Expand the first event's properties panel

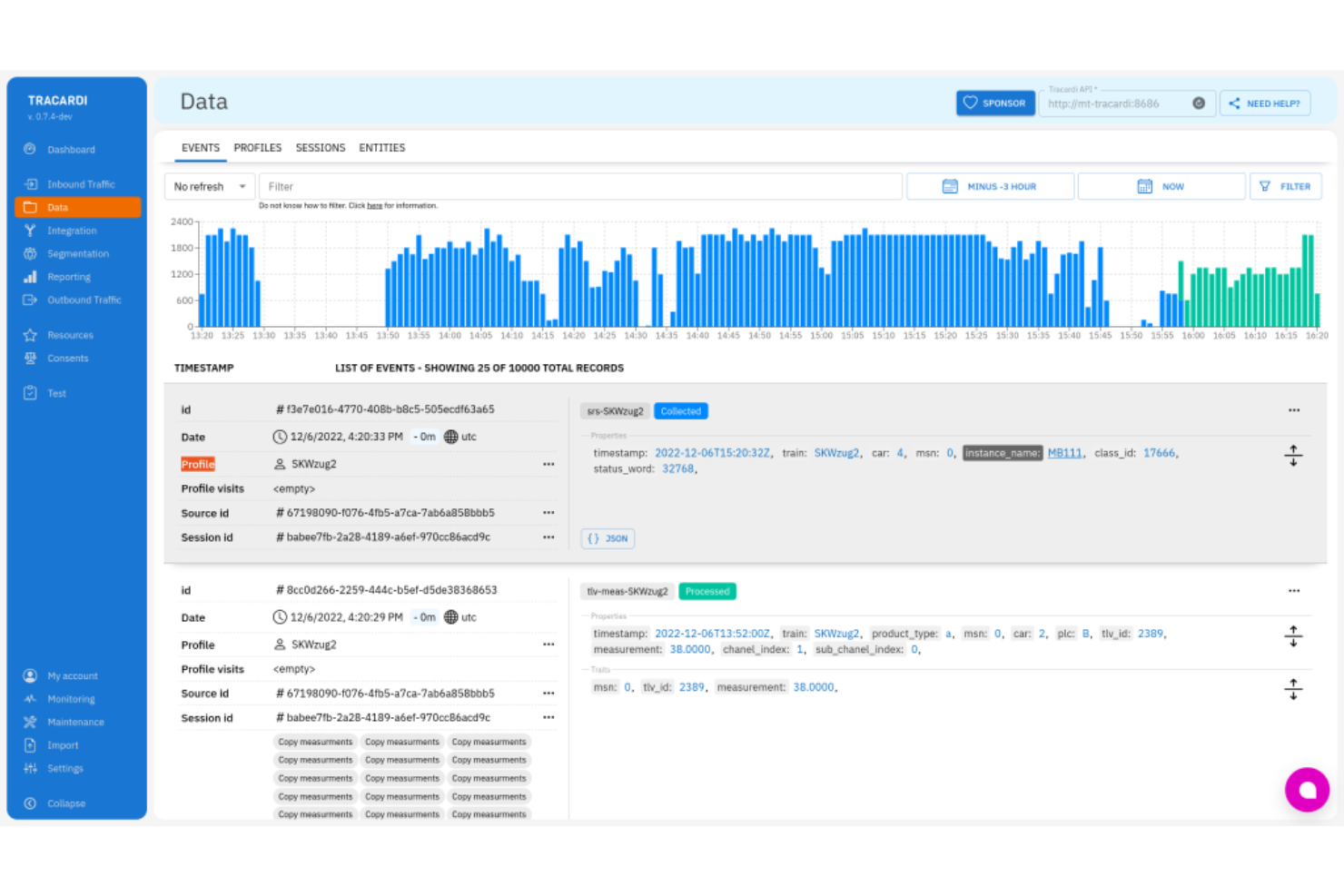click(1293, 455)
